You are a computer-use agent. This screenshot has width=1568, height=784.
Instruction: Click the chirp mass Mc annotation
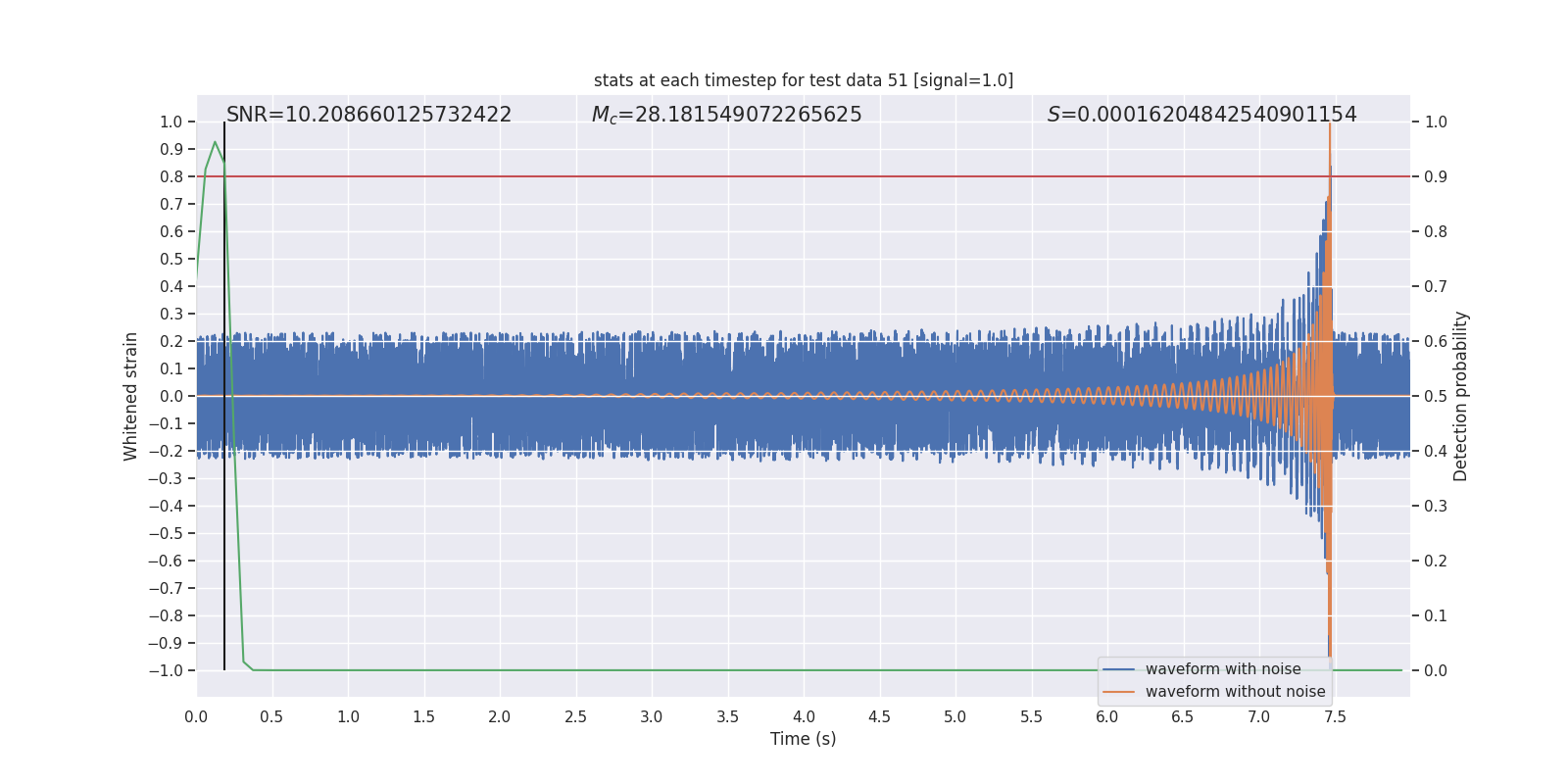[726, 115]
